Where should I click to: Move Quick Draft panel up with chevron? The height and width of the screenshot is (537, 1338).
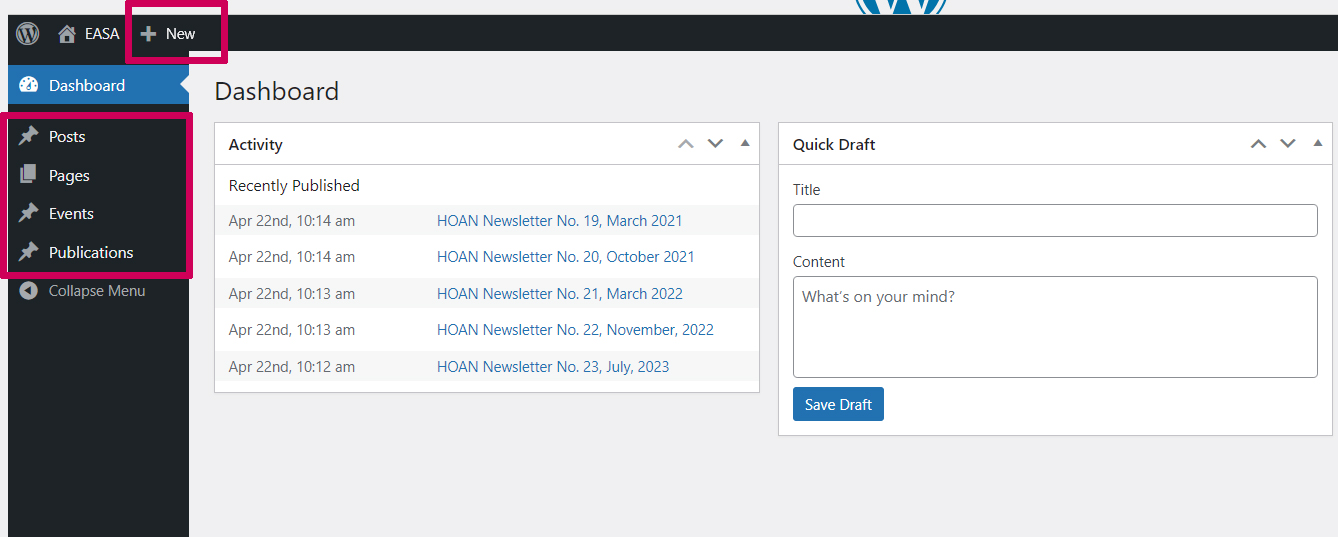click(1259, 144)
